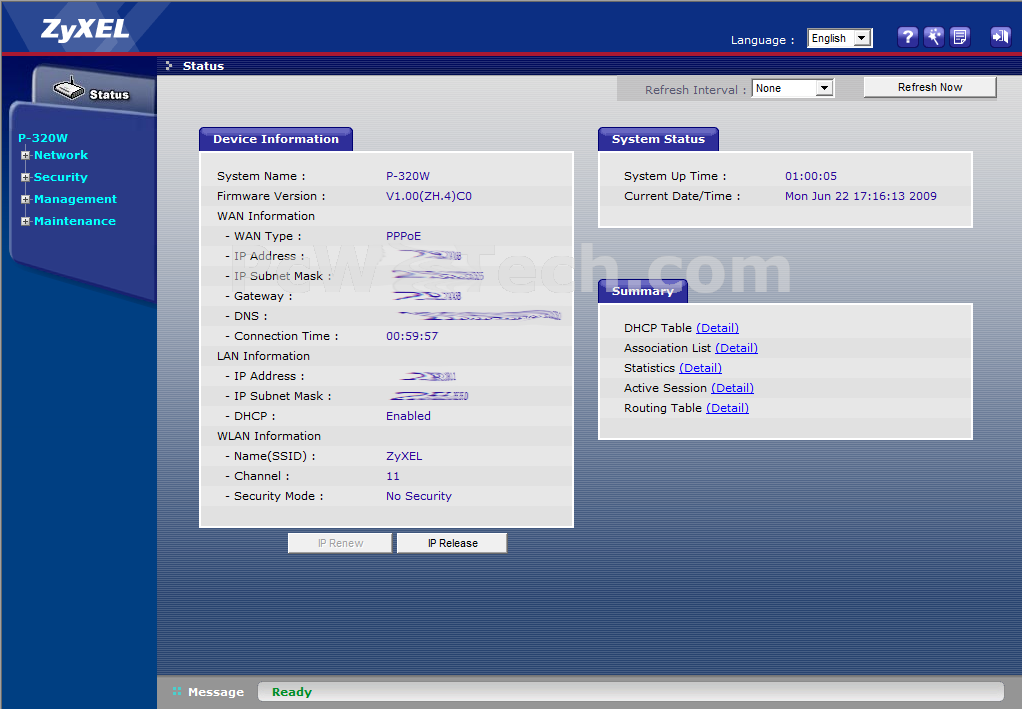
Task: Open Association List detail link
Action: (736, 348)
